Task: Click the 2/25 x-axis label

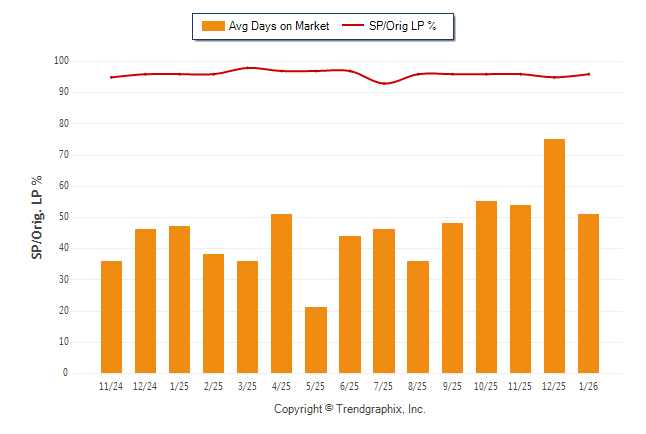Action: tap(213, 385)
